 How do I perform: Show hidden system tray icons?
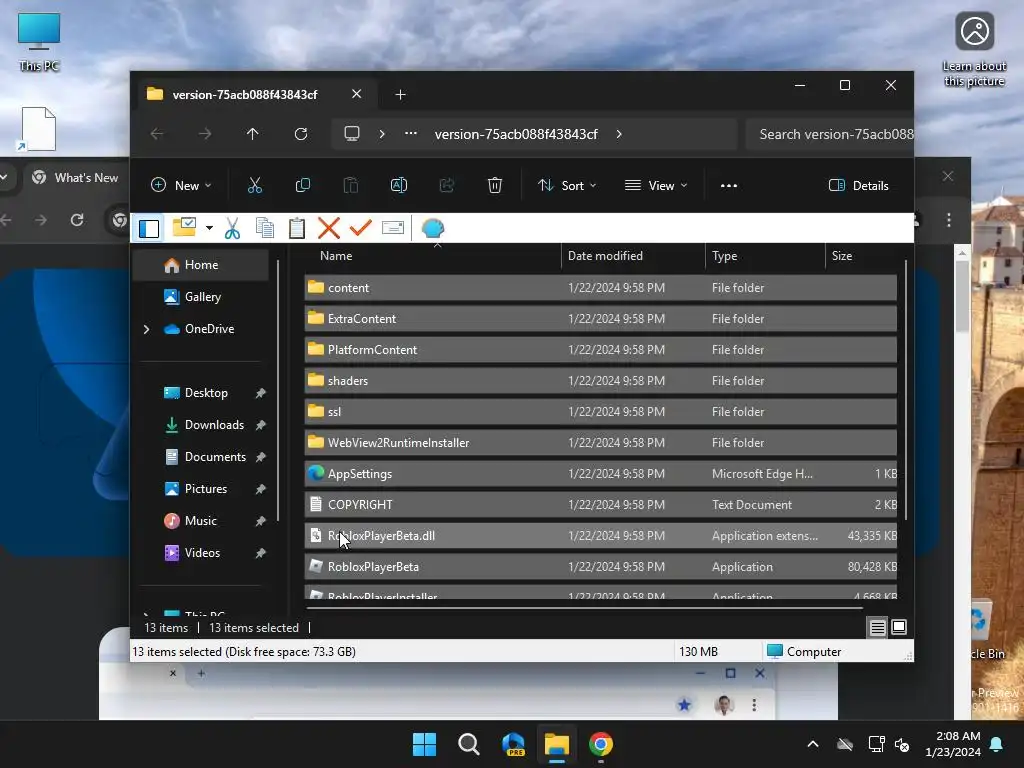812,744
